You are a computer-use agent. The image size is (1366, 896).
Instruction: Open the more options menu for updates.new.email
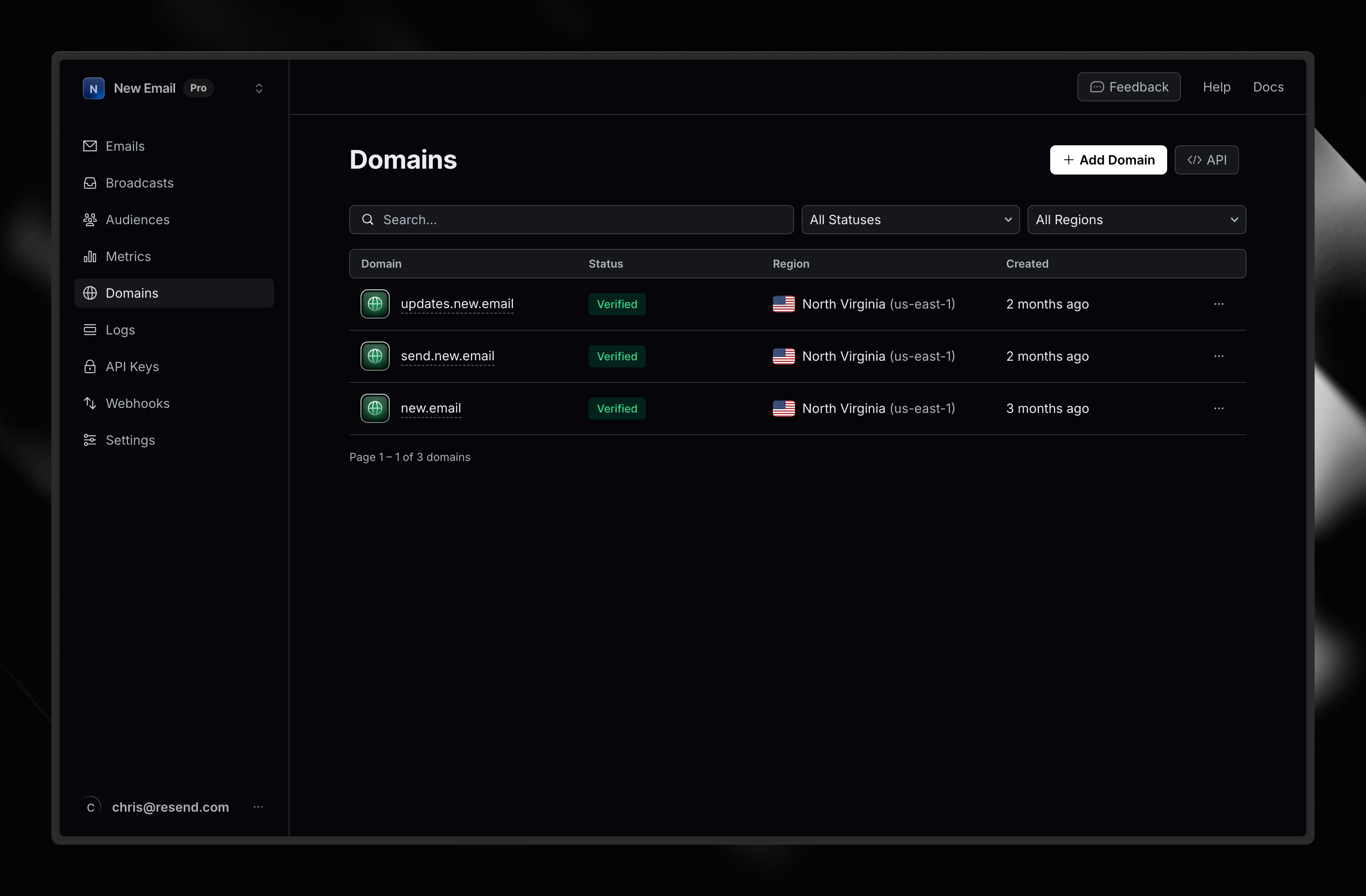1219,304
